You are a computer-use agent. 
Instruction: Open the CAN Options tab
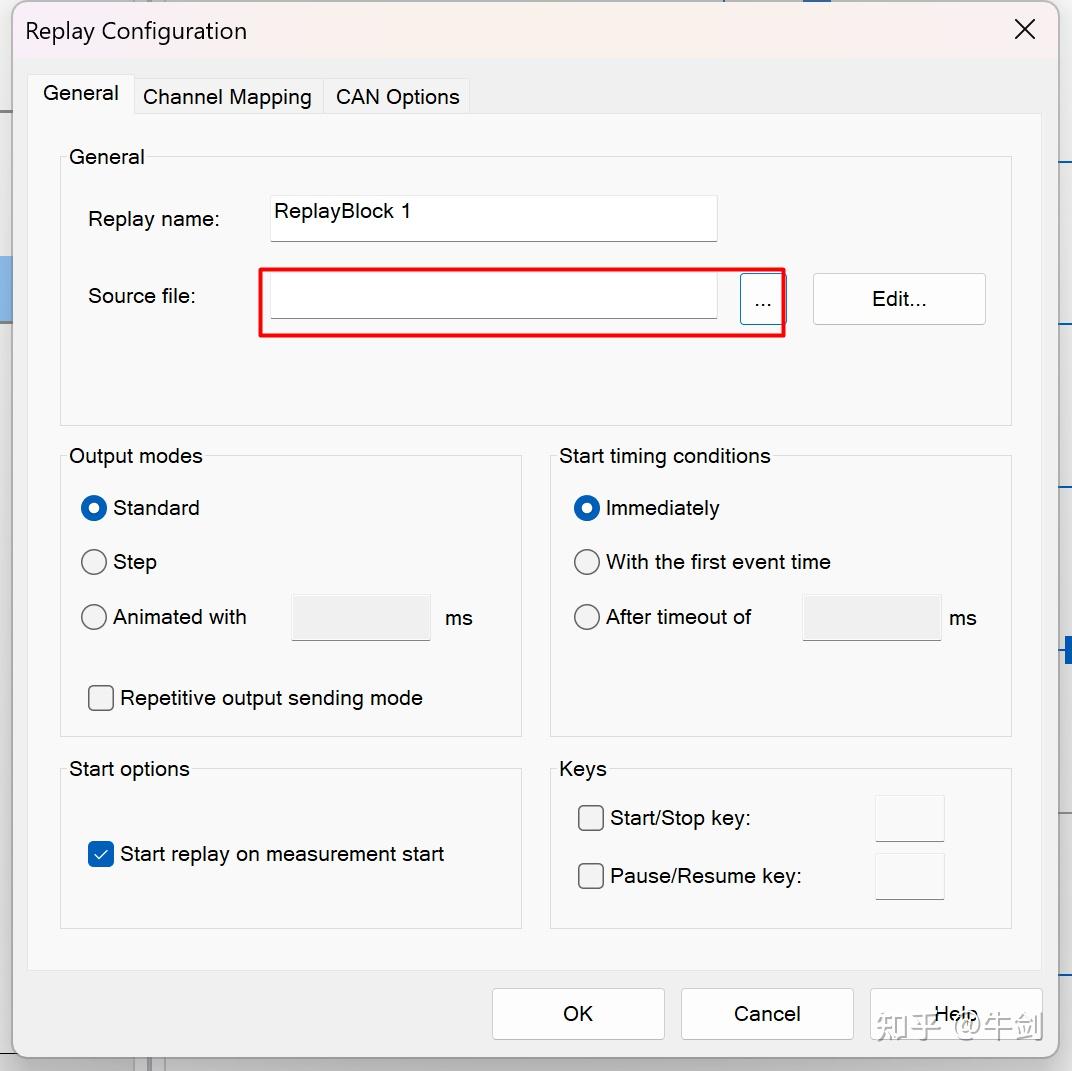point(397,97)
